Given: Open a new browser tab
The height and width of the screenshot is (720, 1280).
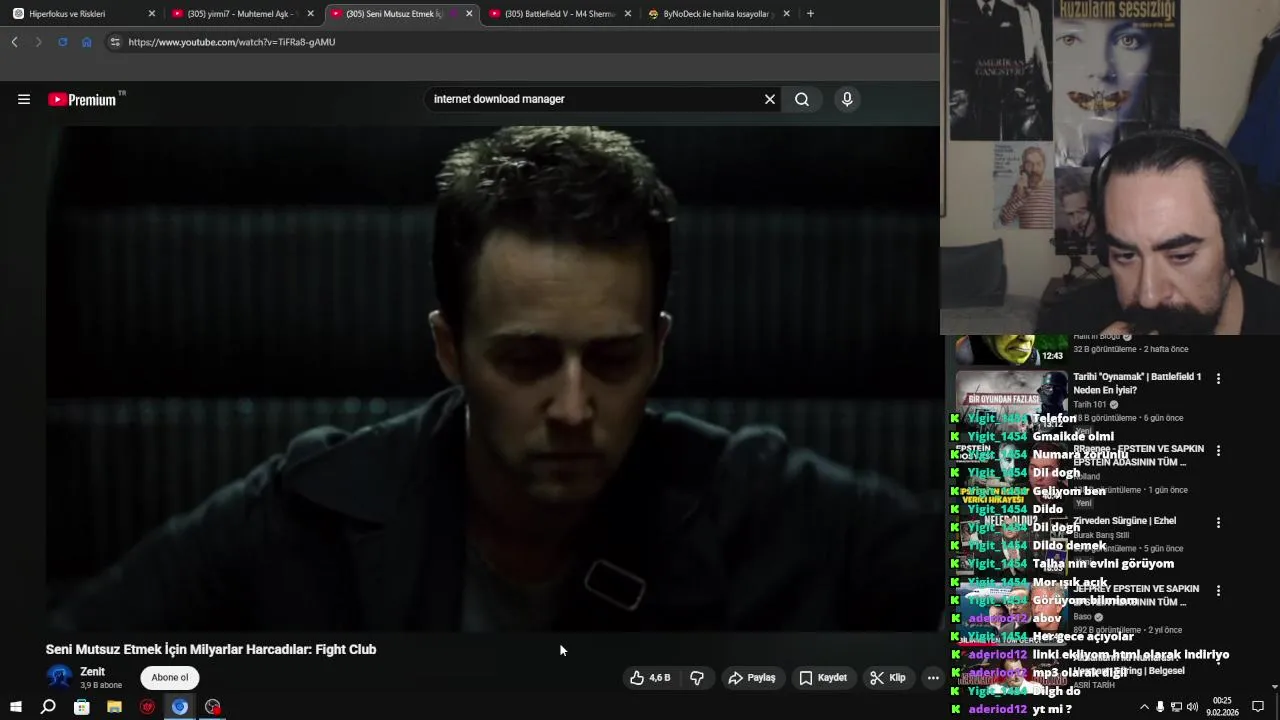Looking at the screenshot, I should [810, 14].
